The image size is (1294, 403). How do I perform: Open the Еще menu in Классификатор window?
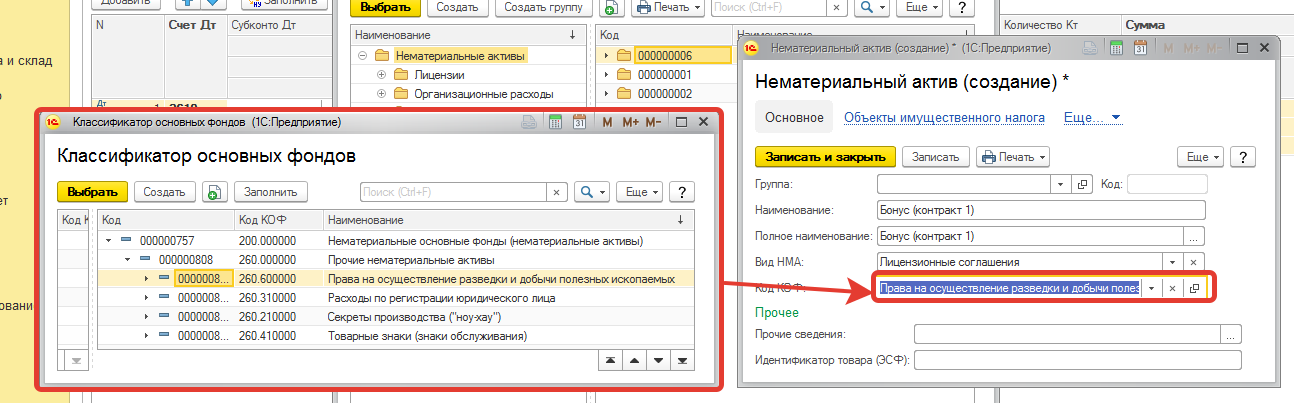tap(640, 192)
